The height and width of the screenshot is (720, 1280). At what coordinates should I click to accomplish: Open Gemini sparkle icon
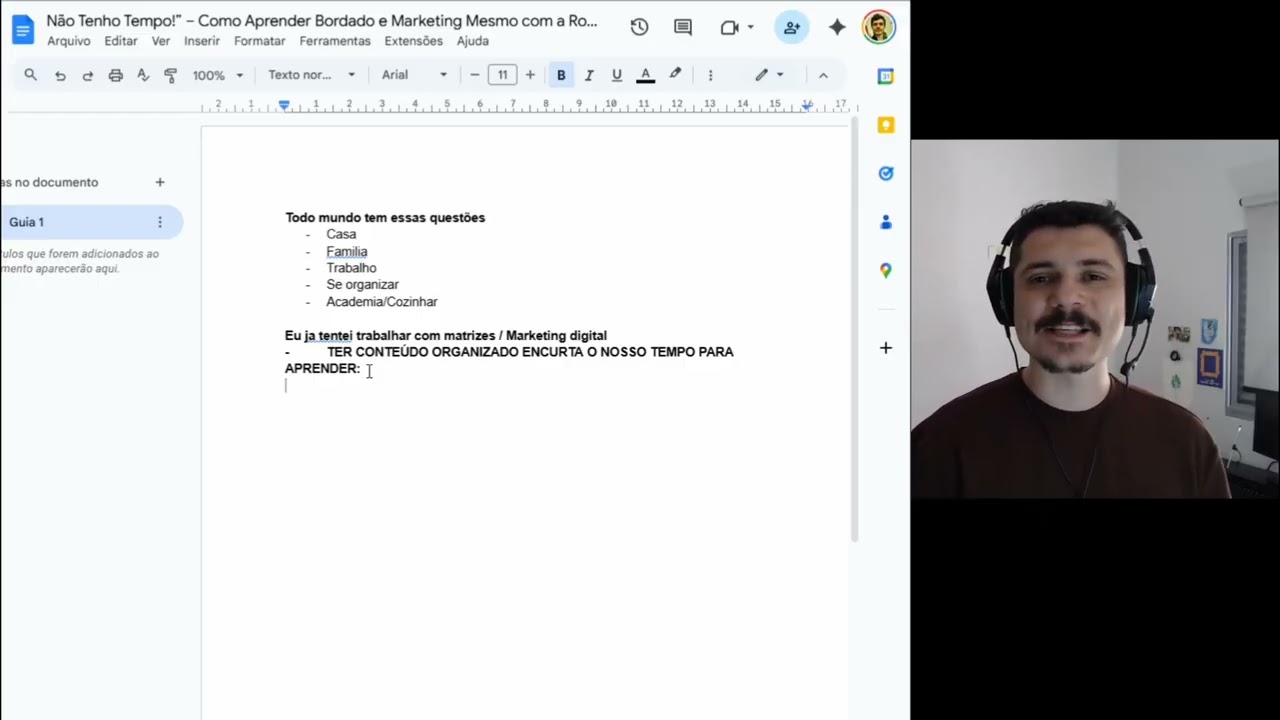pyautogui.click(x=837, y=28)
